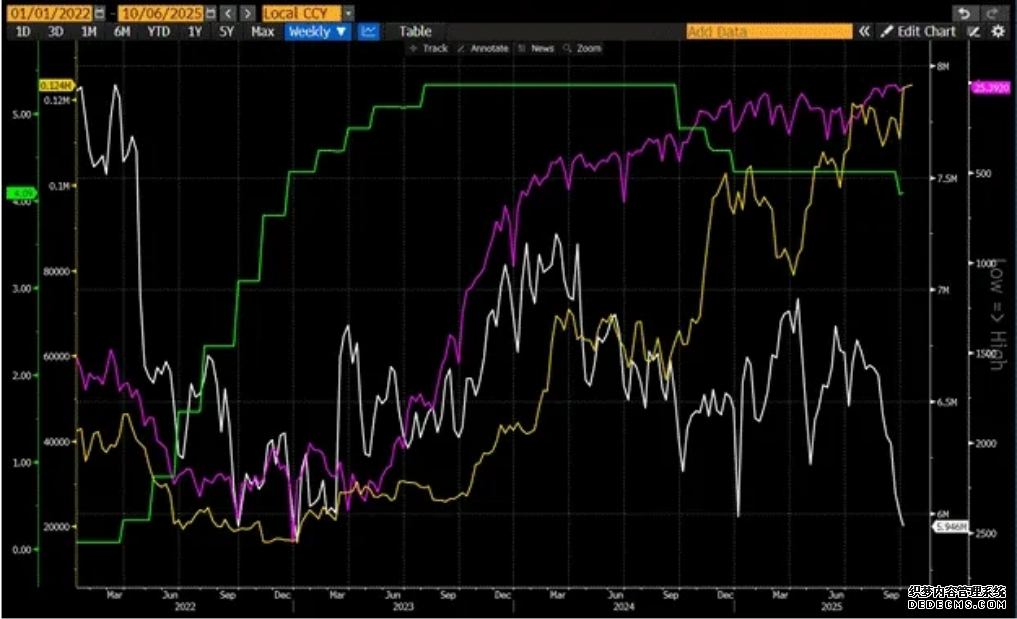
Task: Shift date range back with left arrow
Action: pyautogui.click(x=228, y=13)
